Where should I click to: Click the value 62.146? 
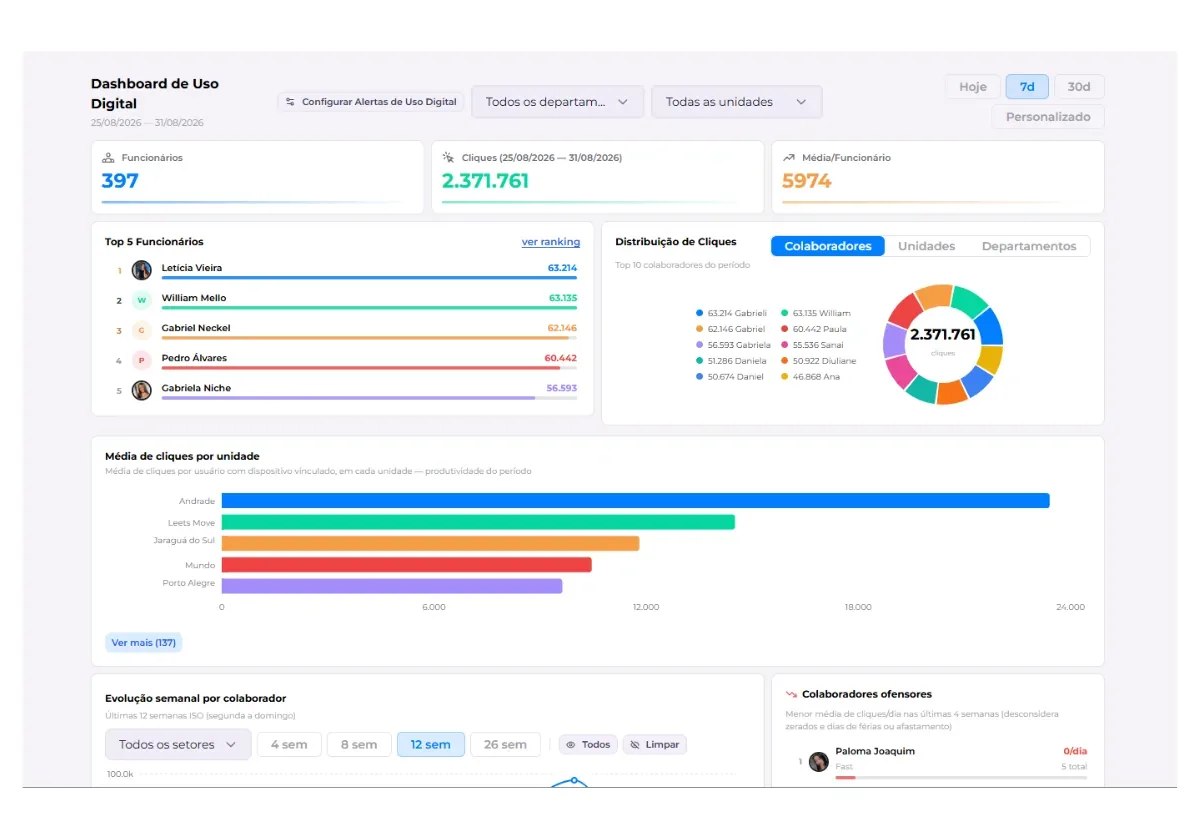[562, 328]
